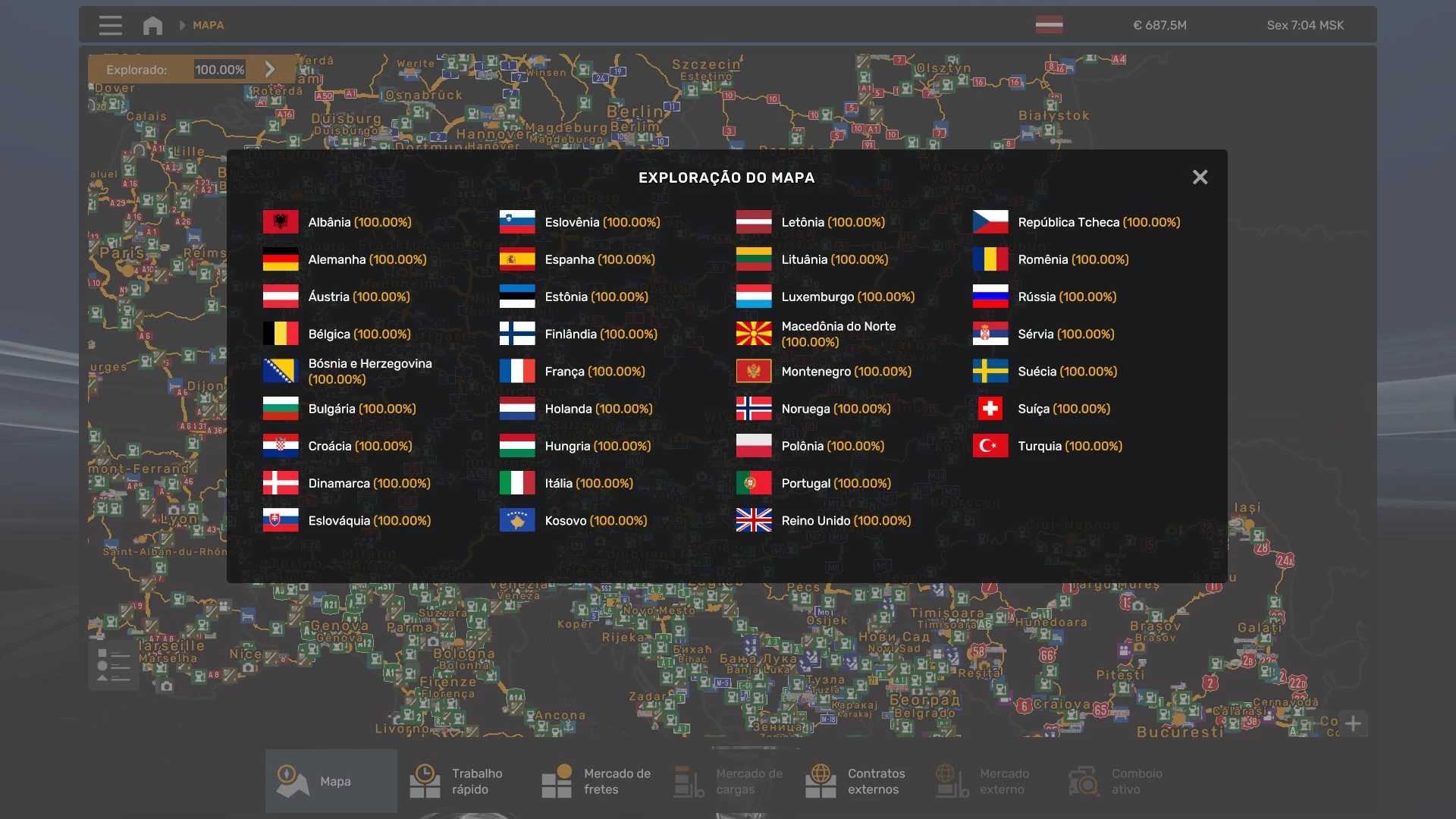Click the Kosovo flag icon

517,520
